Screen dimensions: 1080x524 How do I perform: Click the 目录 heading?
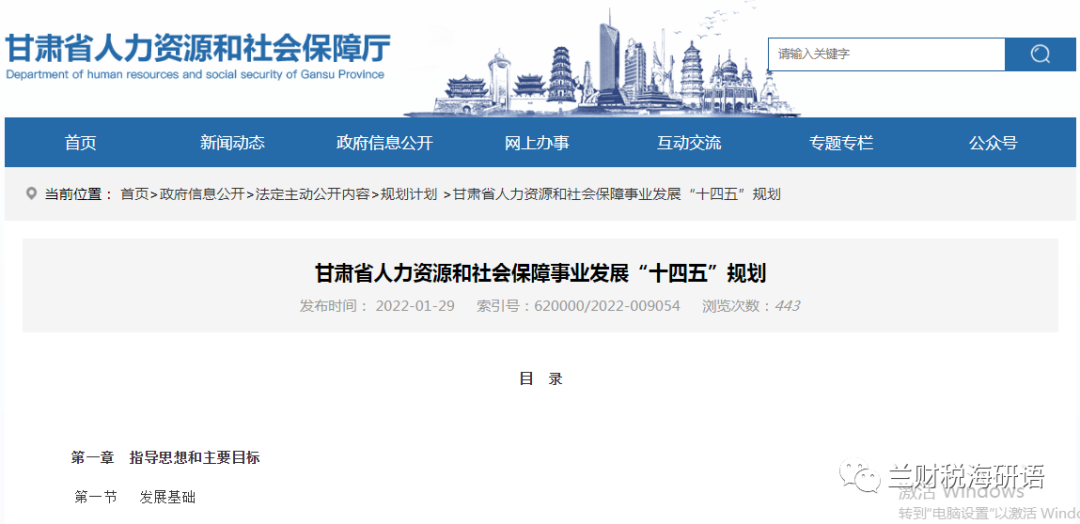tap(541, 379)
